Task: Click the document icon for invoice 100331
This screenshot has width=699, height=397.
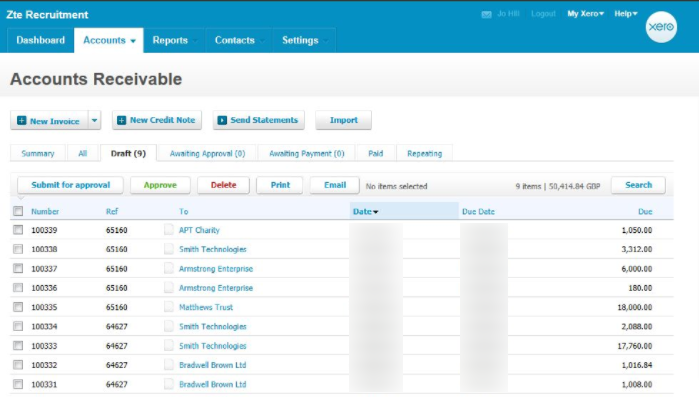Action: pyautogui.click(x=169, y=384)
